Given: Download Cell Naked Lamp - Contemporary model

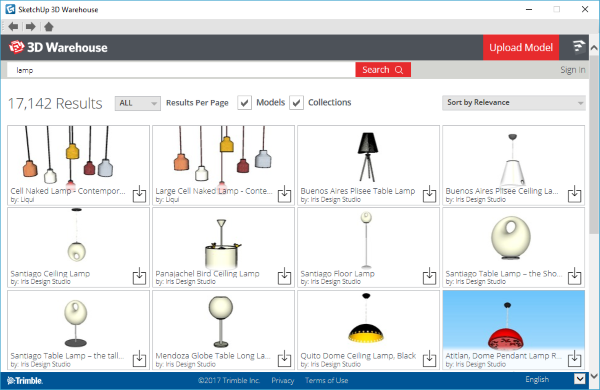Looking at the screenshot, I should pos(139,194).
